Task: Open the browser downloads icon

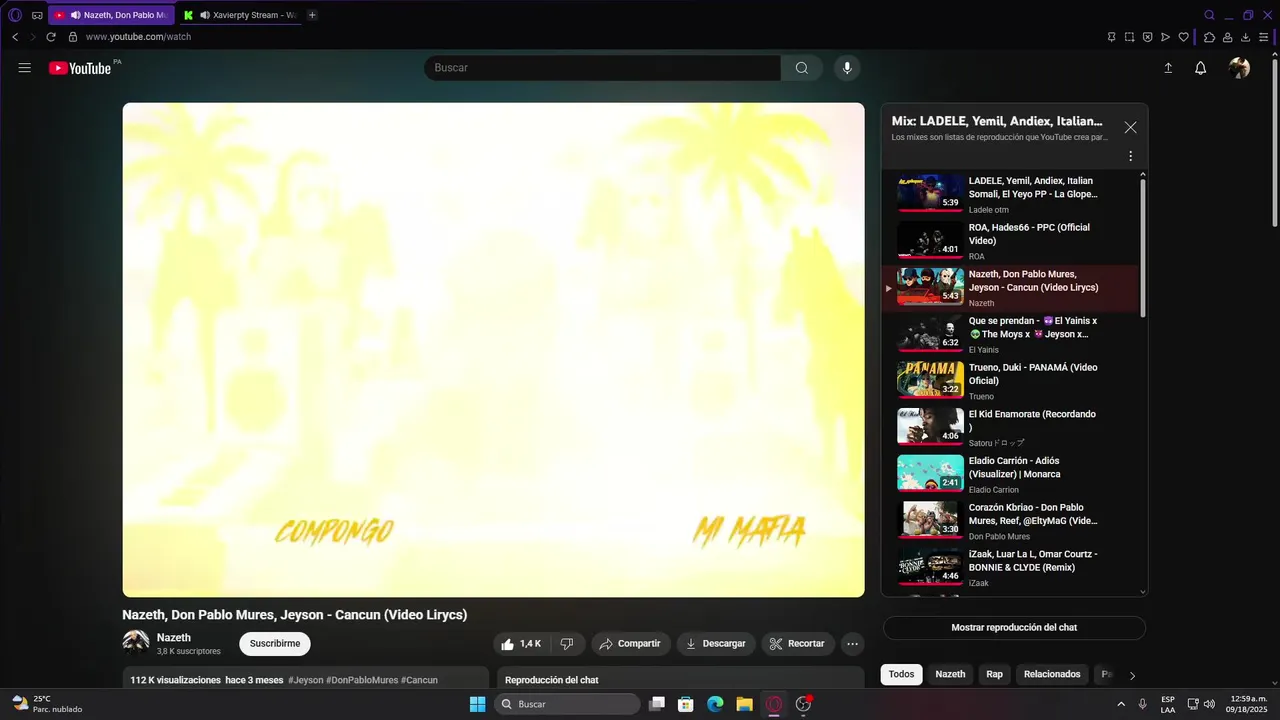Action: click(x=1246, y=37)
